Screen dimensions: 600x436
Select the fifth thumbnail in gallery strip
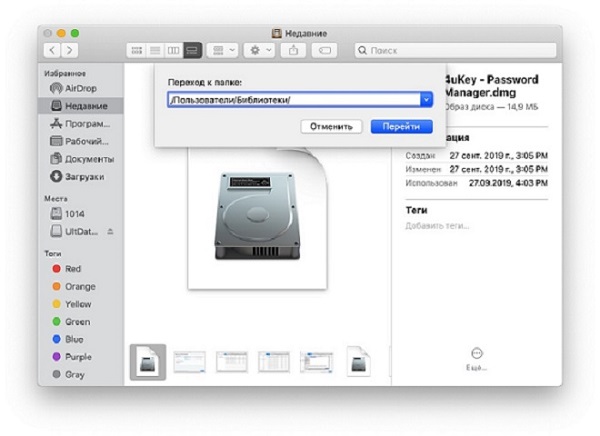coord(316,362)
